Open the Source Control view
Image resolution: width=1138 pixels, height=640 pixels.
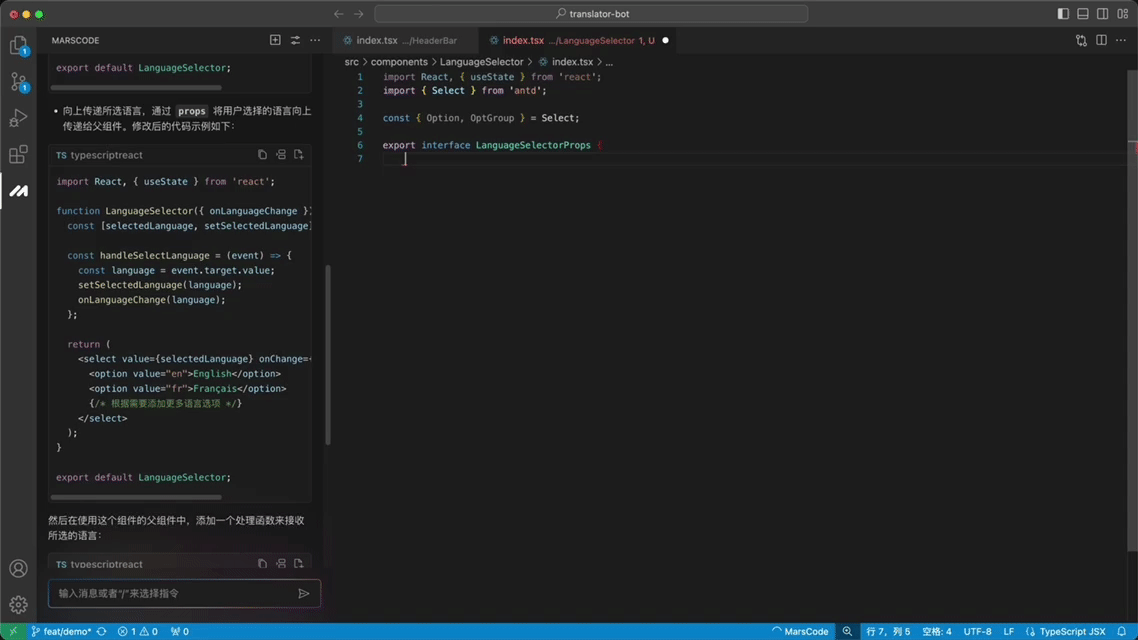pos(18,82)
